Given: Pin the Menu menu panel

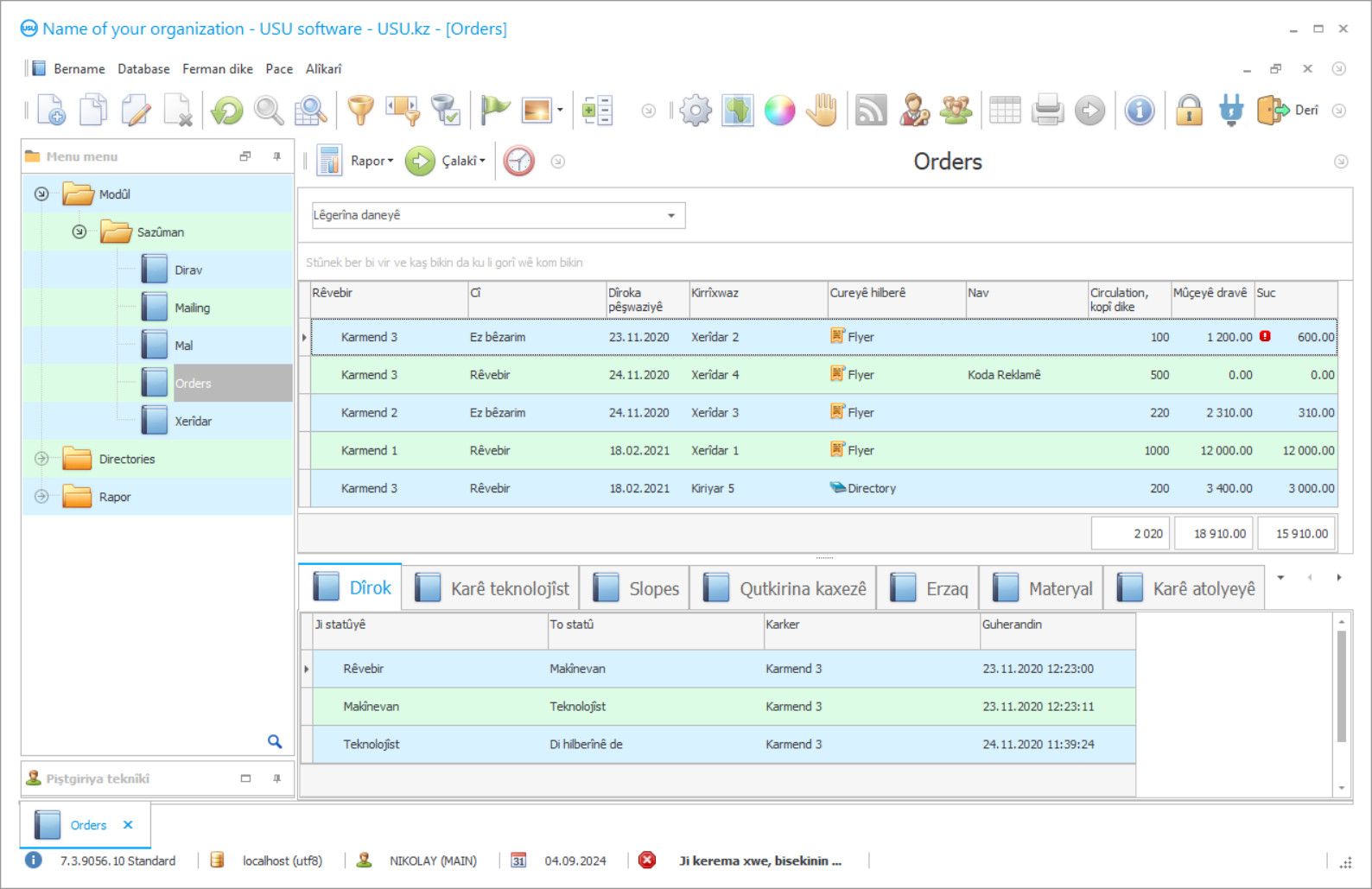Looking at the screenshot, I should 276,156.
